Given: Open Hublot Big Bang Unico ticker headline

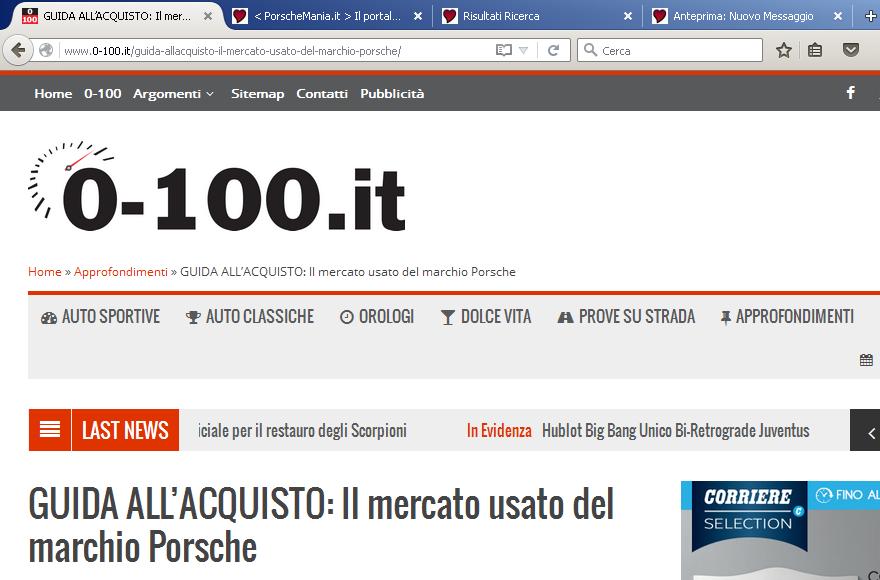Looking at the screenshot, I should coord(676,431).
